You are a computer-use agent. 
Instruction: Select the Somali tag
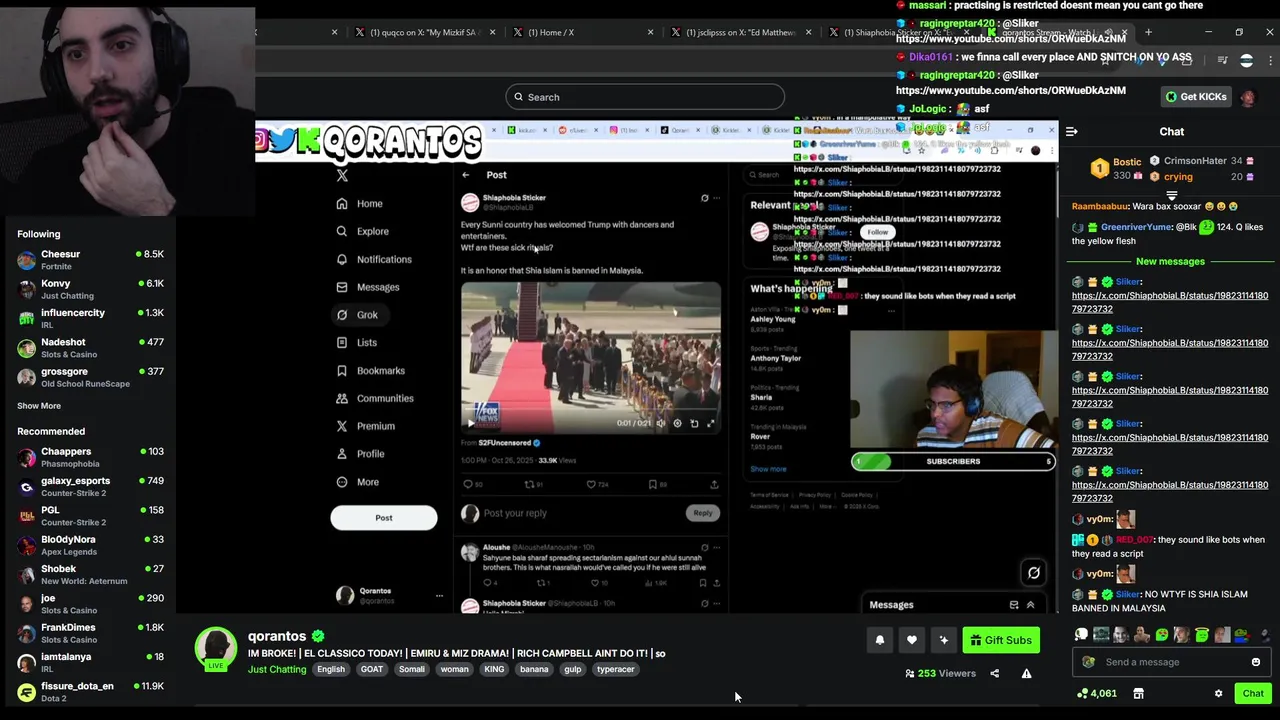pos(412,669)
